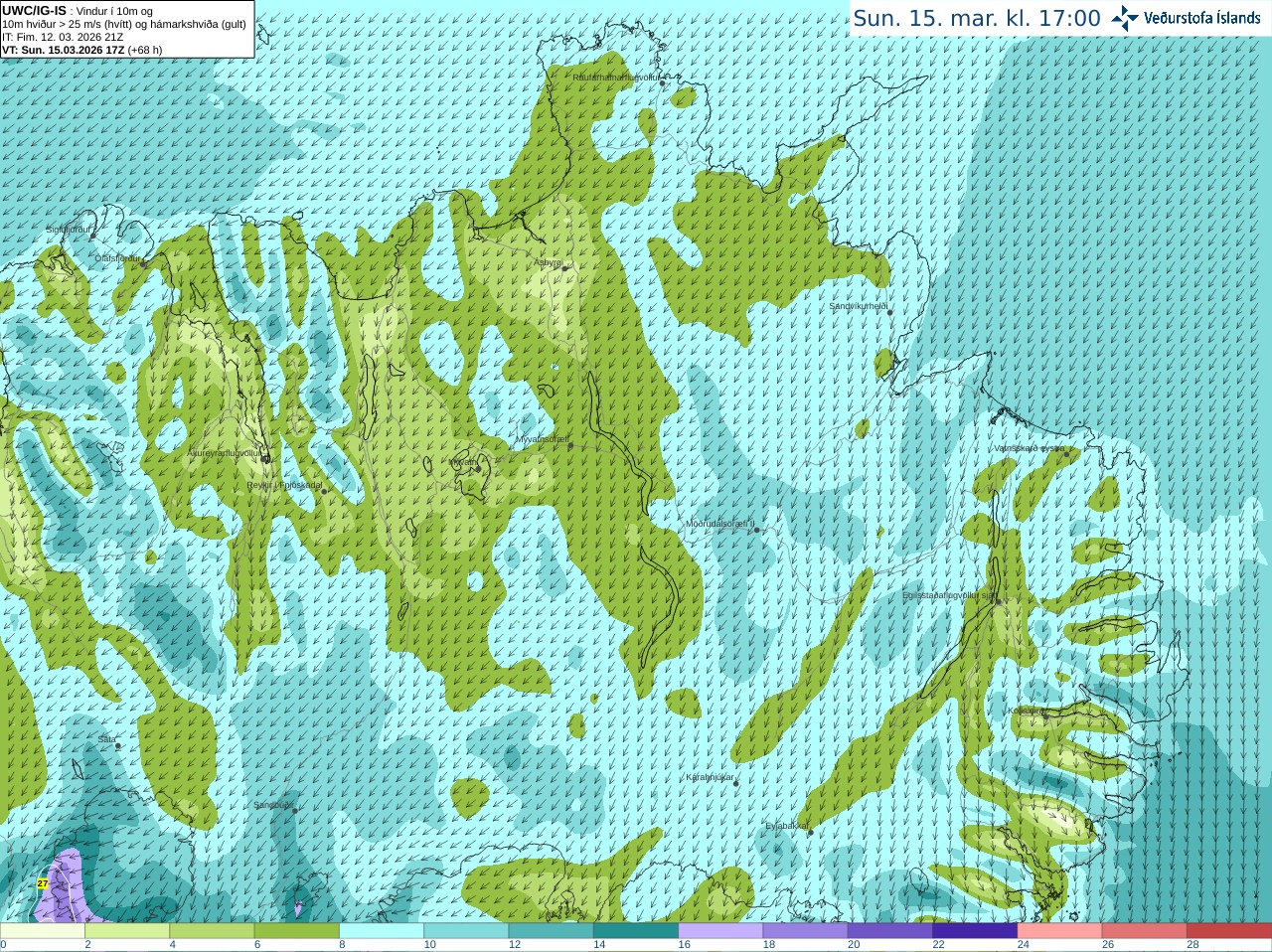Pick the Sandvíkurheiði station dot
The image size is (1272, 952).
pos(889,312)
